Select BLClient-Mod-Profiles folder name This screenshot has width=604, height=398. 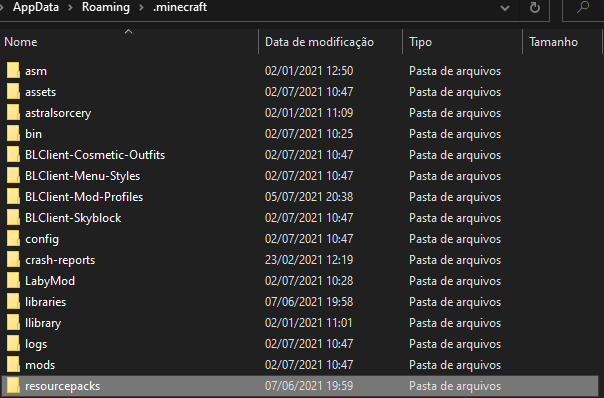point(84,197)
